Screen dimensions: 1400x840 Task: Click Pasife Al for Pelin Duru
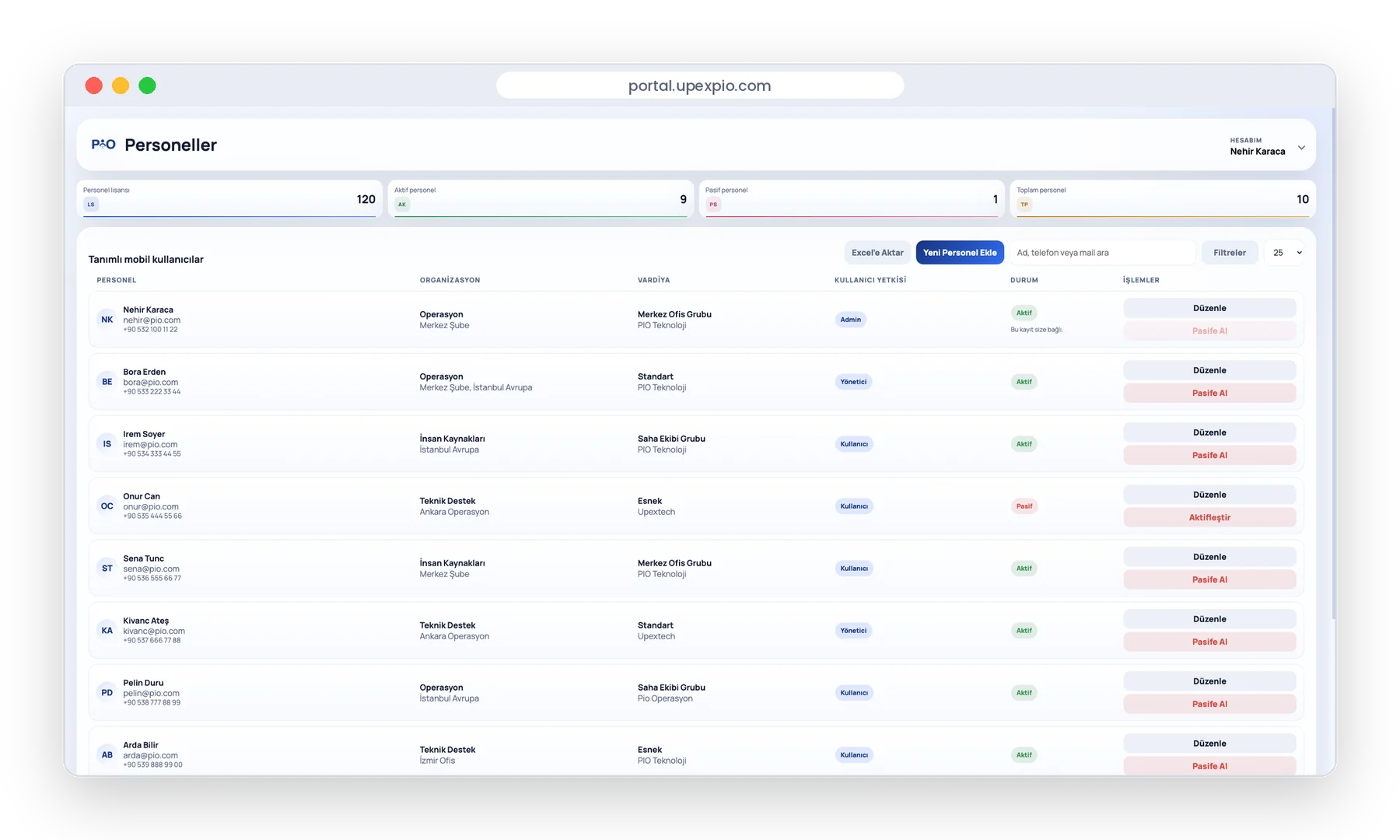click(x=1209, y=704)
